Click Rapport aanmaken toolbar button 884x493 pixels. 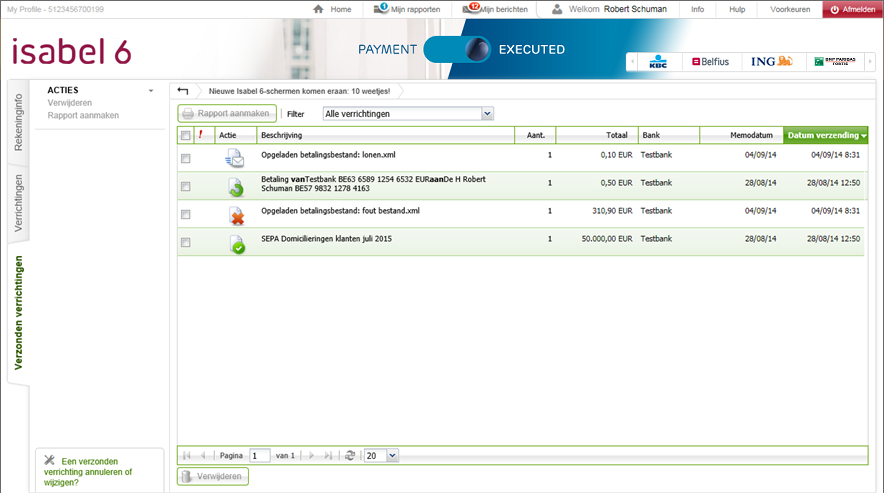(x=227, y=113)
